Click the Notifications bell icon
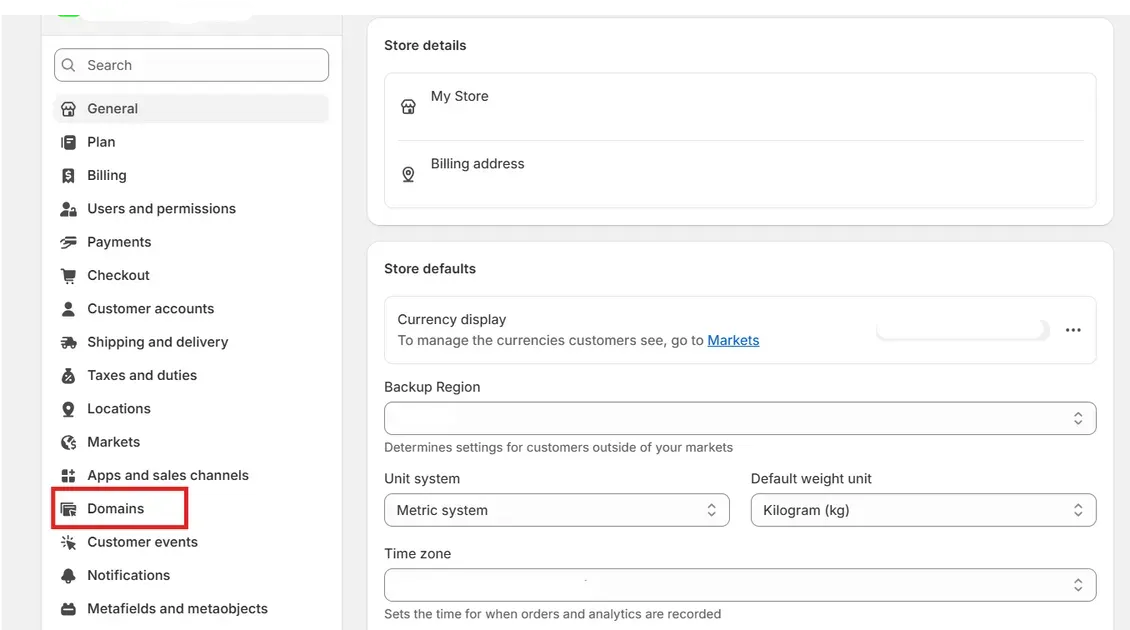This screenshot has height=630, width=1130. pos(68,576)
